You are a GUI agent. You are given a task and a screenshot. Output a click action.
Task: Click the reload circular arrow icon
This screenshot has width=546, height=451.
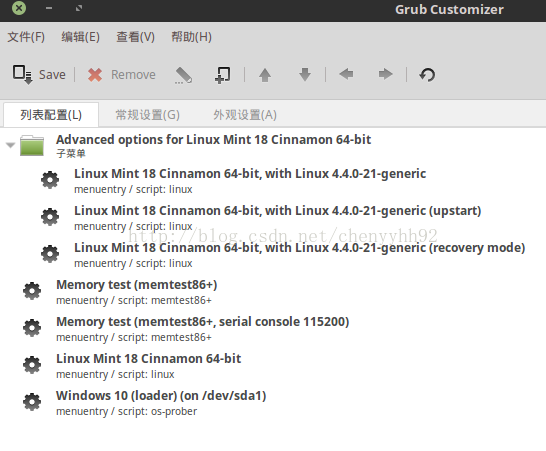tap(427, 75)
